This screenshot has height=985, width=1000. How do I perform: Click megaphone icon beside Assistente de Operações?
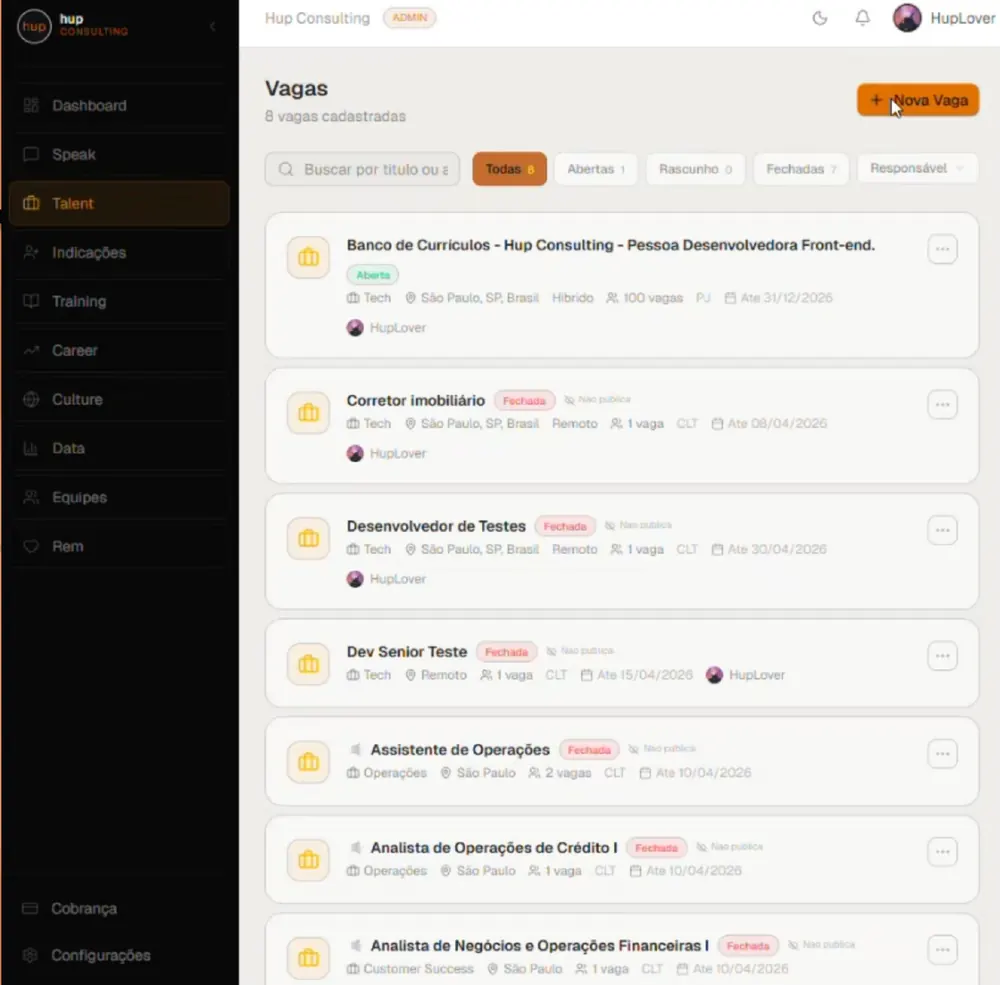356,749
